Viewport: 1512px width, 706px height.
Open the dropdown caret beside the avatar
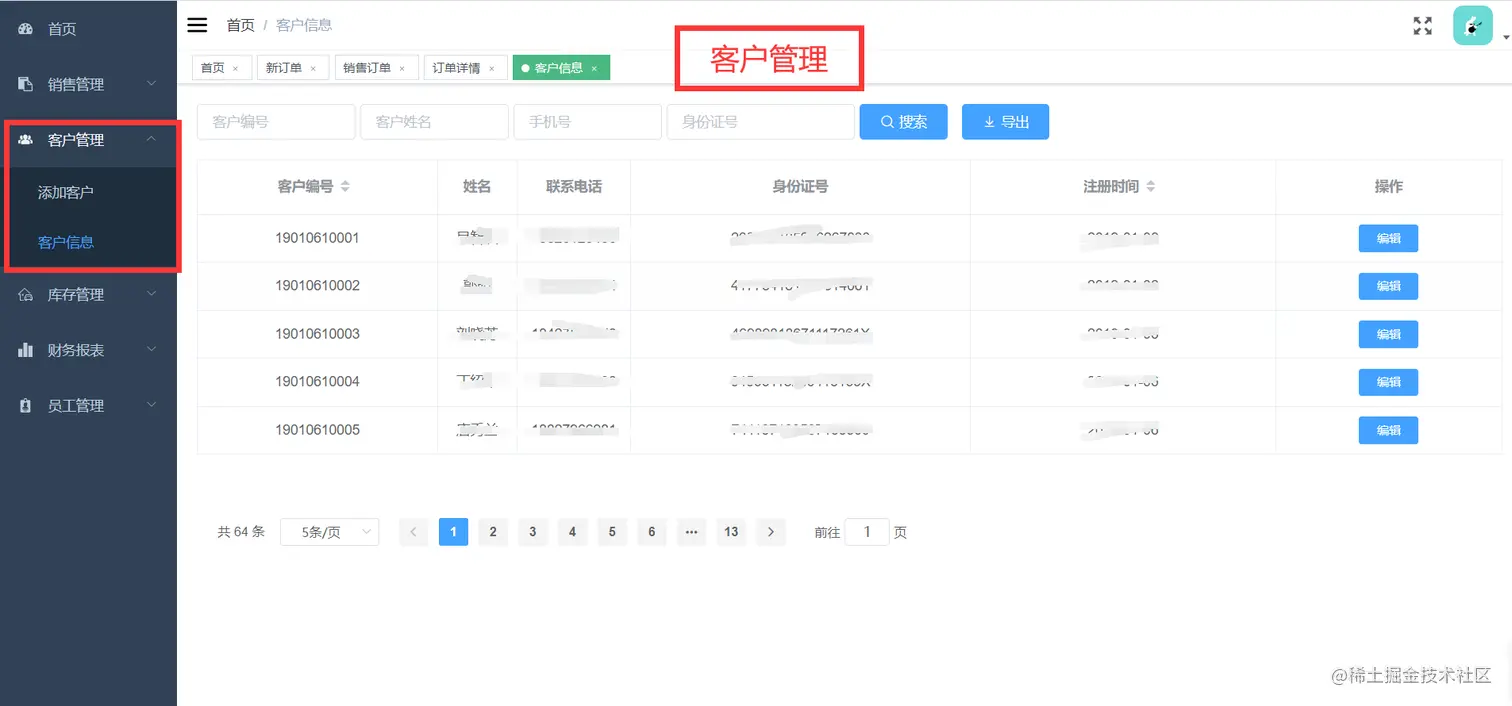click(1505, 39)
